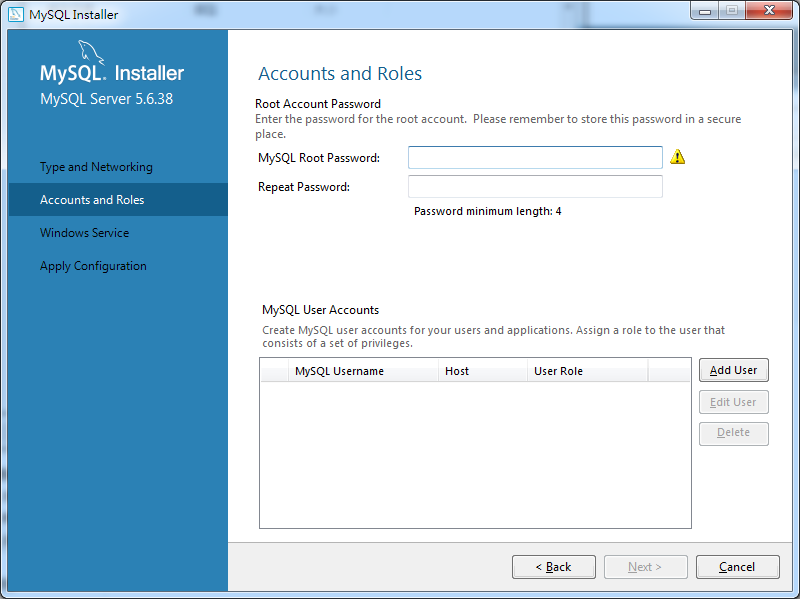
Task: Click the Password minimum length: 4 text
Action: coord(488,211)
